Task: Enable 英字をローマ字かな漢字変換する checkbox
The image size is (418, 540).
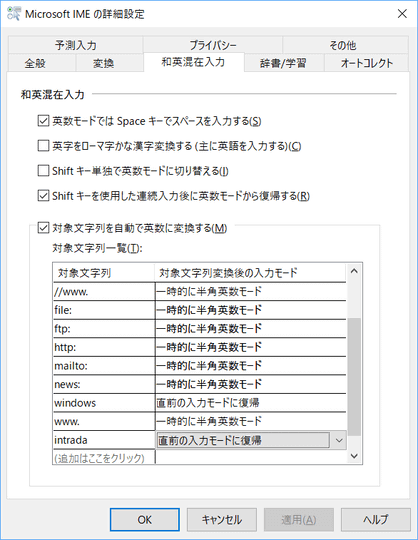Action: [x=43, y=146]
